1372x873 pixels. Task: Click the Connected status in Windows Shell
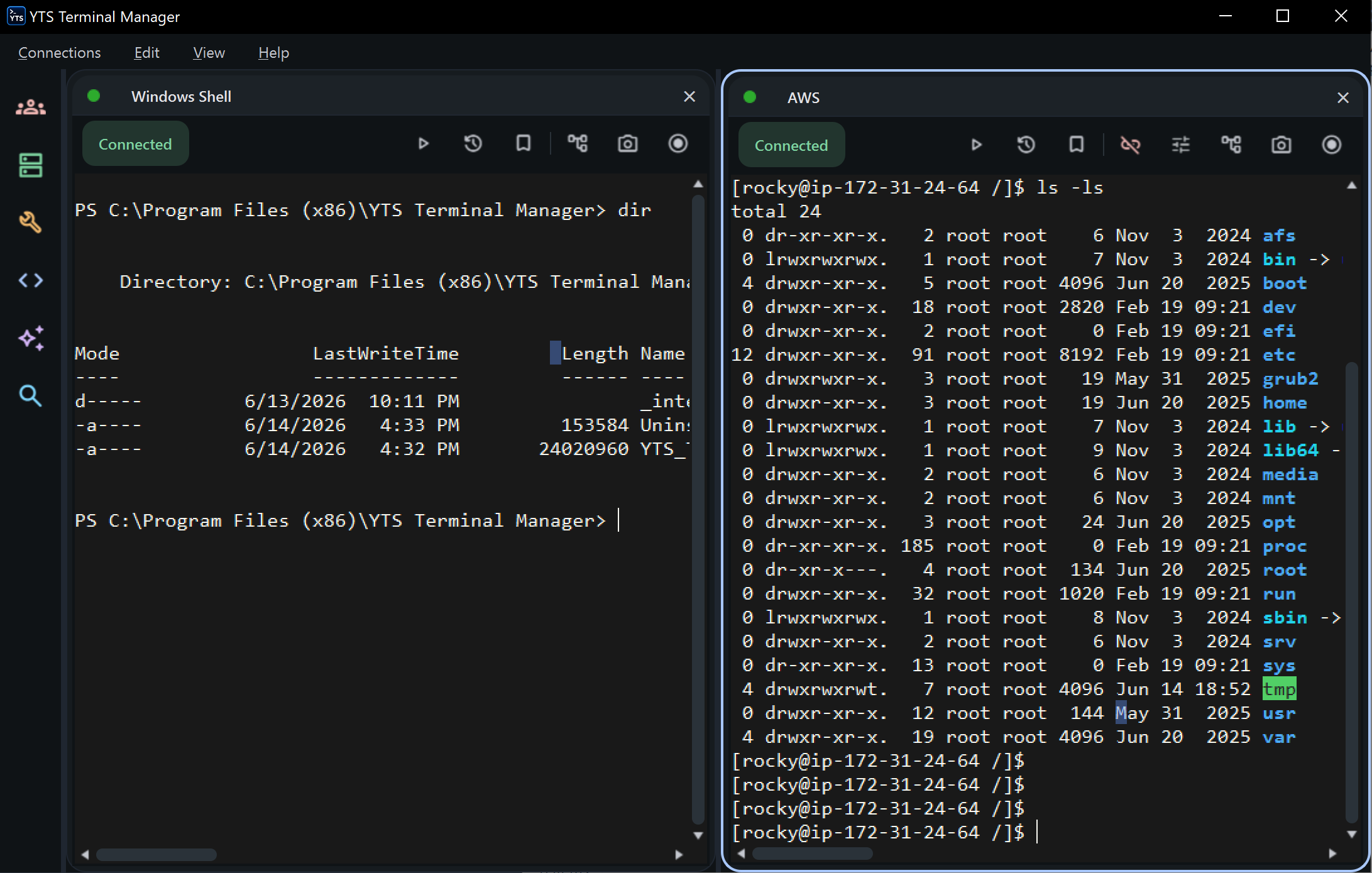click(135, 144)
